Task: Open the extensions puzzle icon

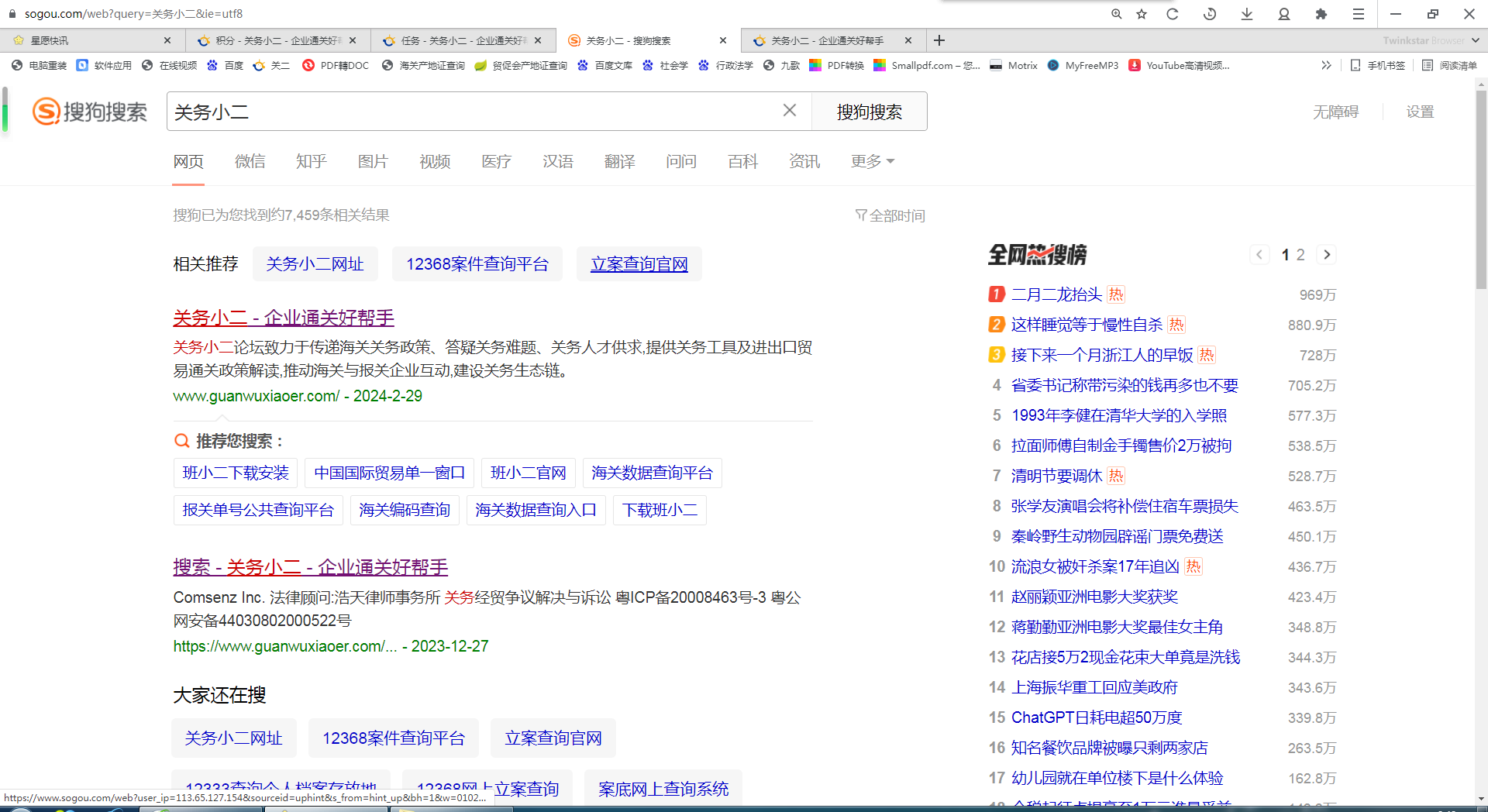Action: click(1321, 14)
